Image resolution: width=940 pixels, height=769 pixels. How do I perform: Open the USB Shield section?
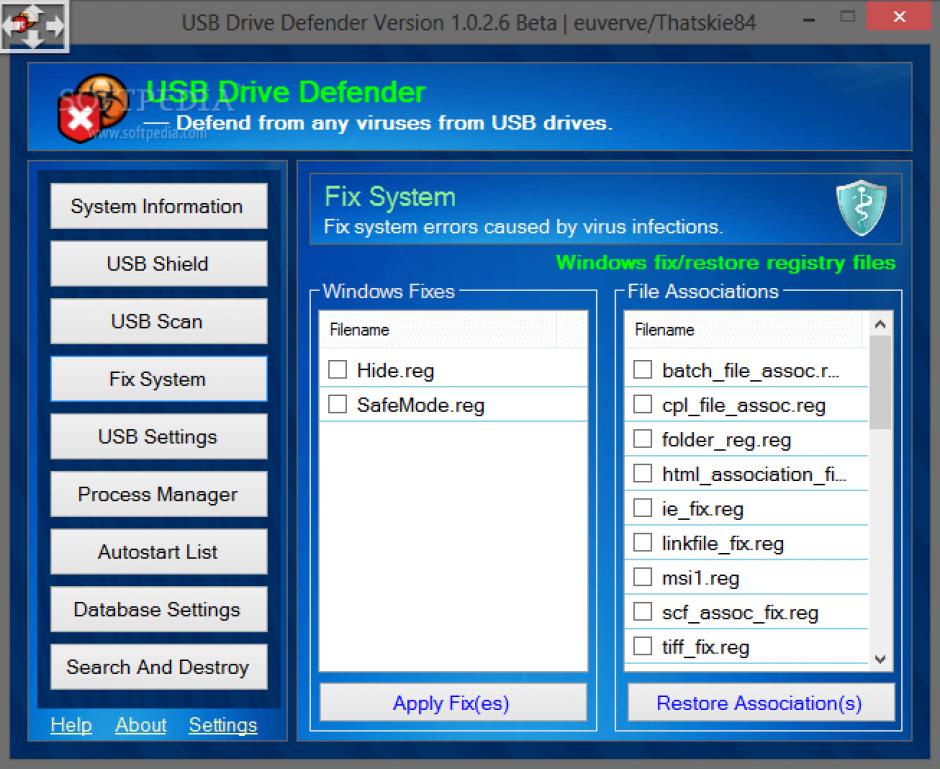pos(159,264)
